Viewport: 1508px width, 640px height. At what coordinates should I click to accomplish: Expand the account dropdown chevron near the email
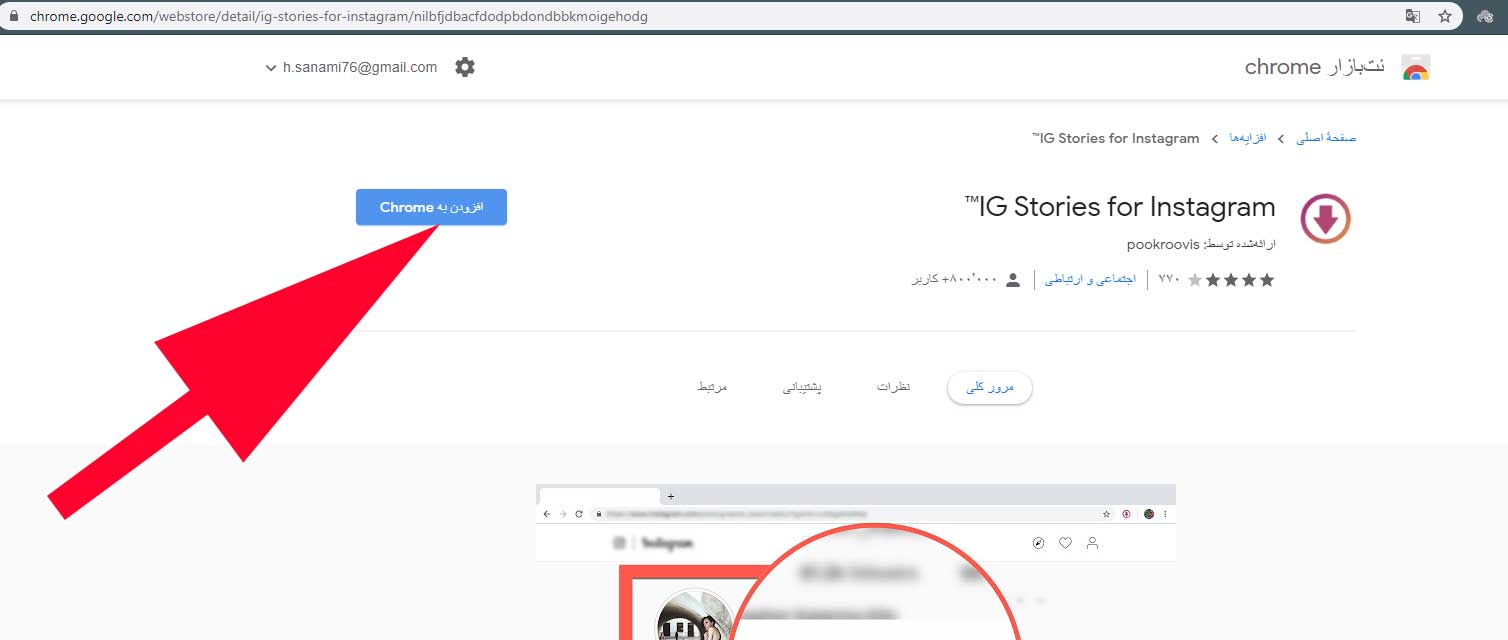[270, 67]
